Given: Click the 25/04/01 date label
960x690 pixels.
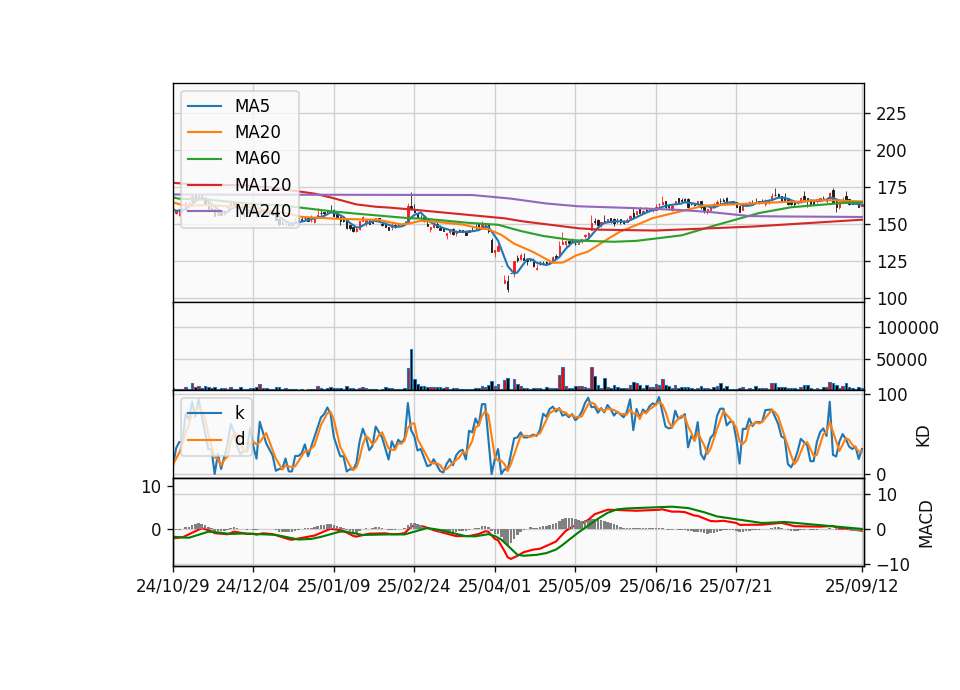Looking at the screenshot, I should pos(495,586).
